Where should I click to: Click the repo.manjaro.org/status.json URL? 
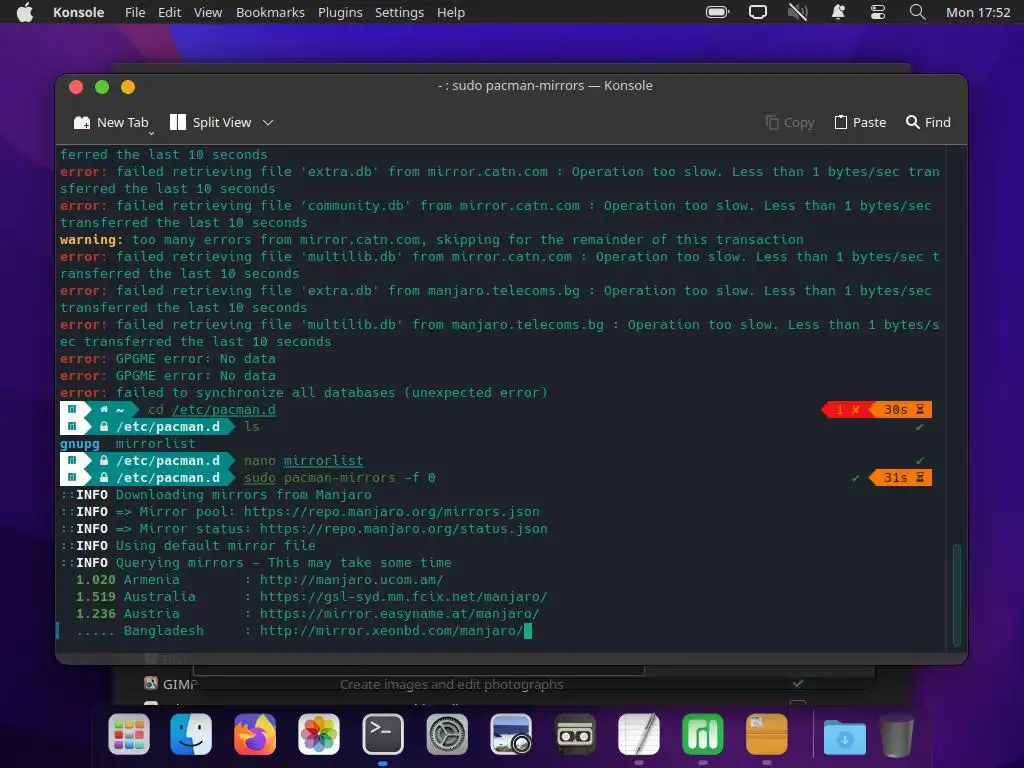click(404, 528)
